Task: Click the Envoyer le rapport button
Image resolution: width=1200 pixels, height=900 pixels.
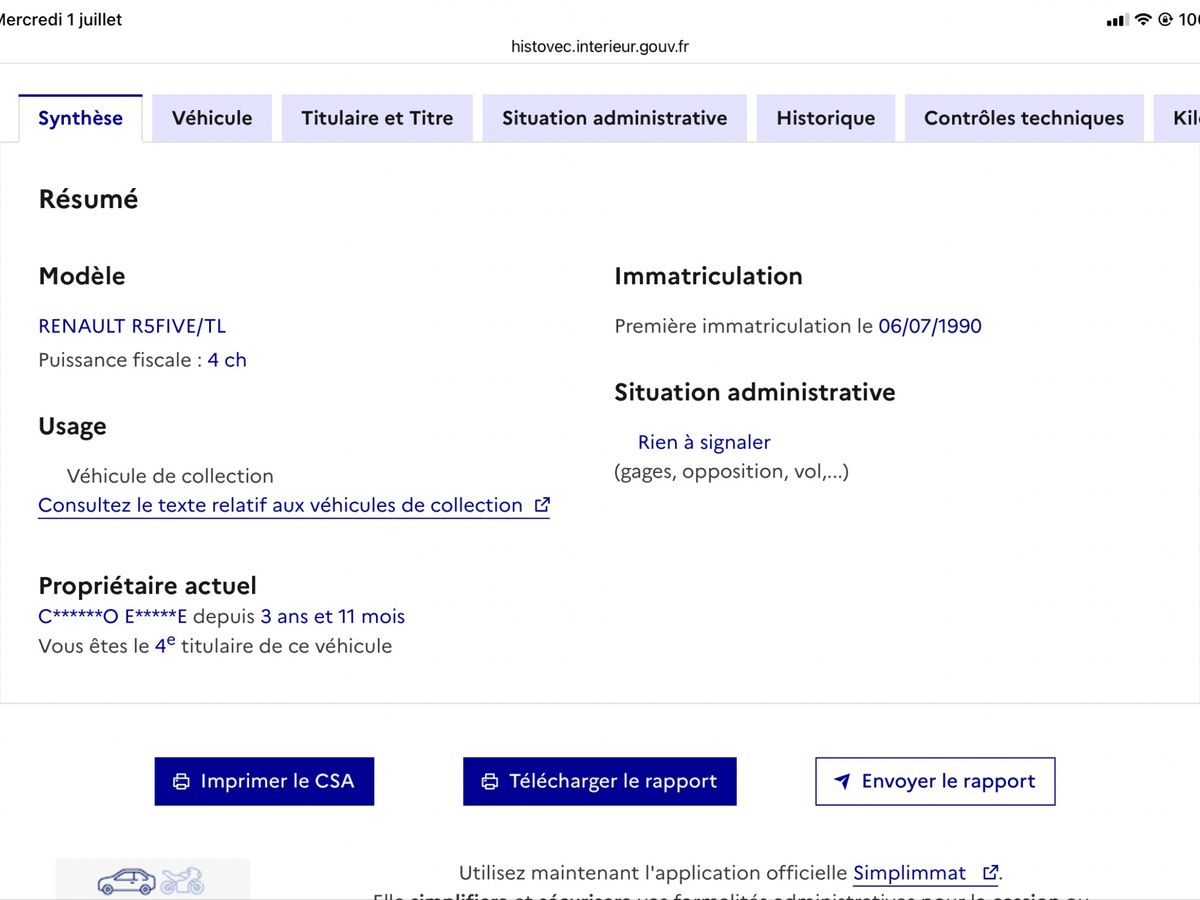Action: point(935,781)
